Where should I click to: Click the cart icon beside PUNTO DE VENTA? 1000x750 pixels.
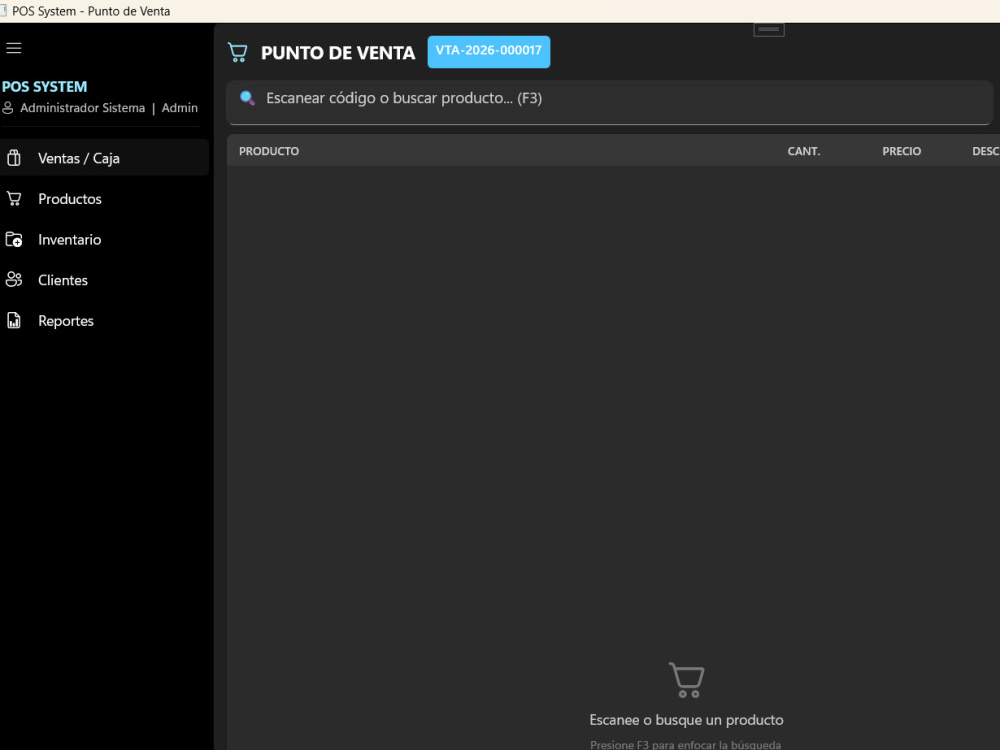tap(238, 52)
